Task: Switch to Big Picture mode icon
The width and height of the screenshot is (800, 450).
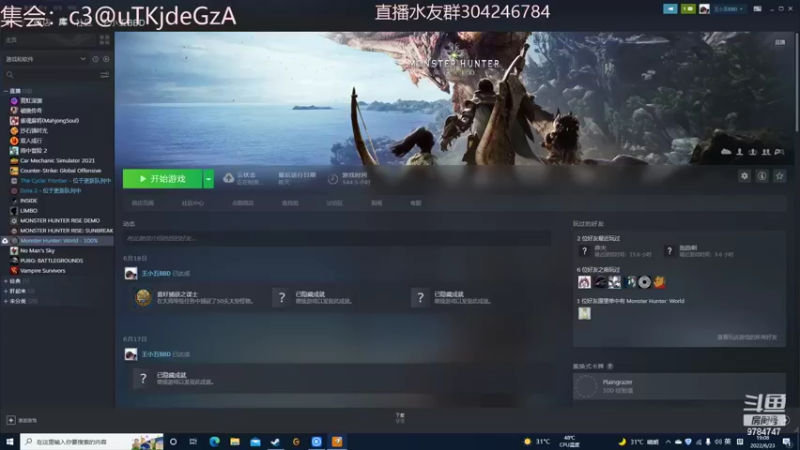Action: click(757, 9)
